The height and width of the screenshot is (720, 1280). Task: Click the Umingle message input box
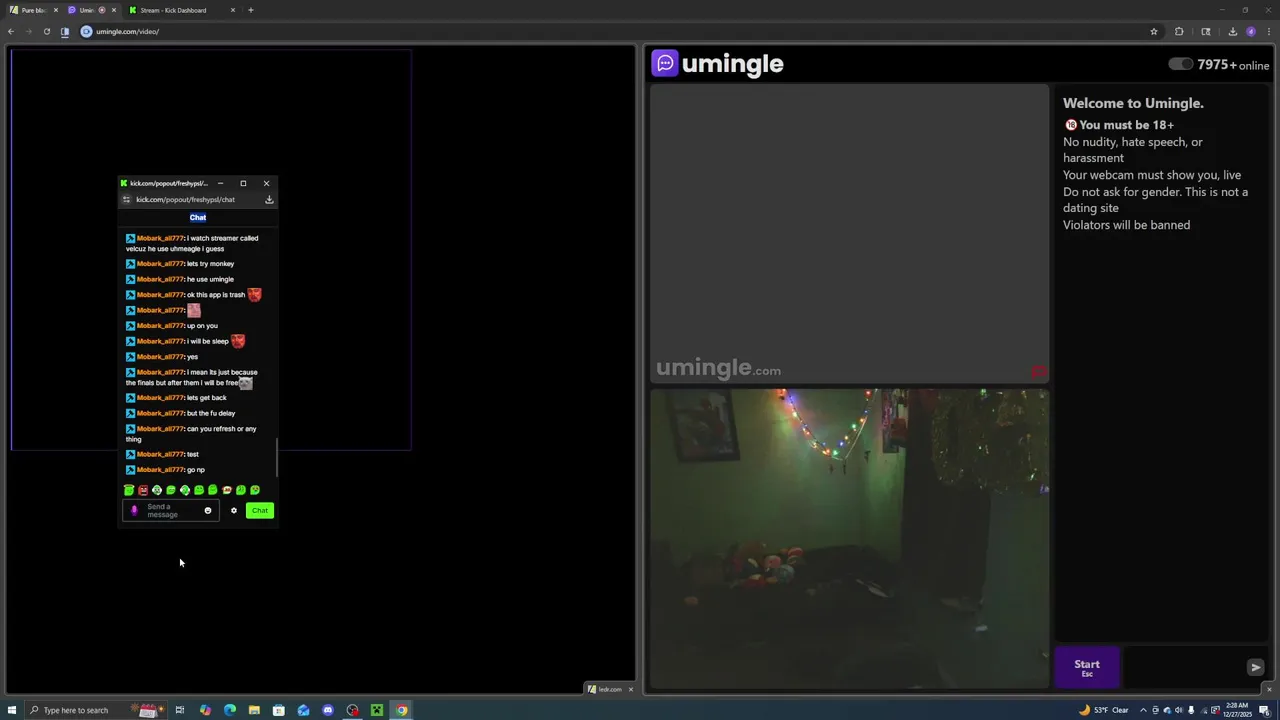[x=1183, y=667]
